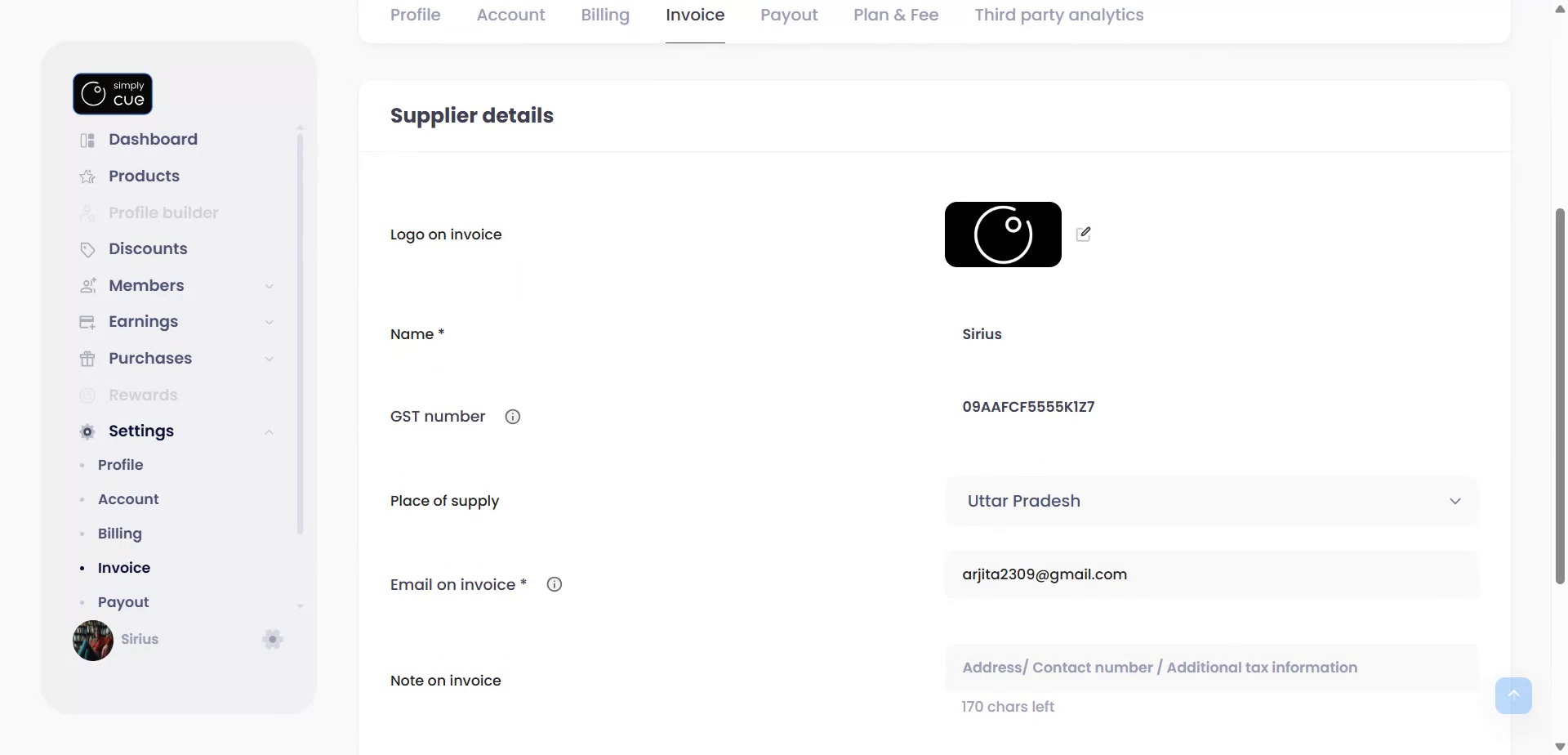The width and height of the screenshot is (1568, 755).
Task: Open Billing under Settings in sidebar
Action: 120,534
